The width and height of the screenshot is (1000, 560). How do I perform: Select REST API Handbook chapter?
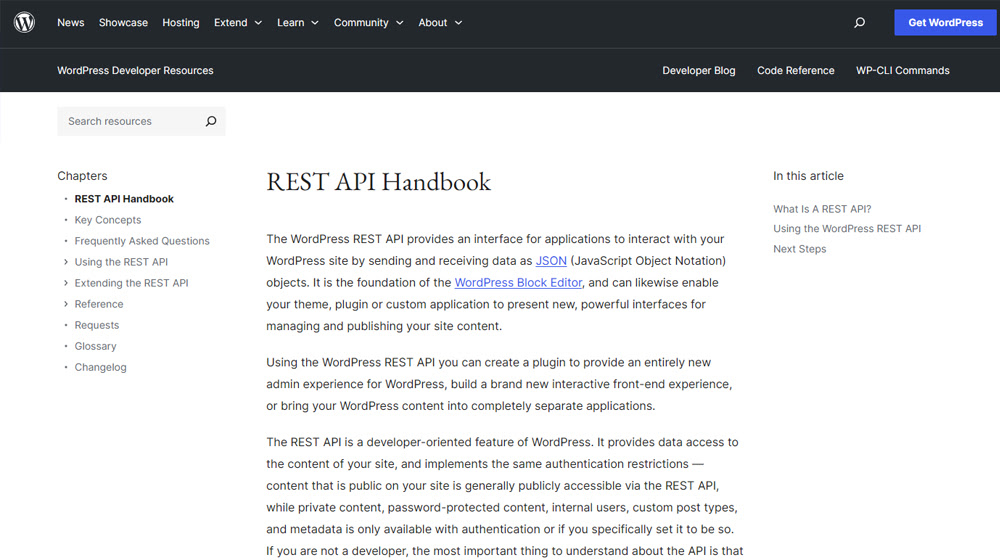pyautogui.click(x=124, y=199)
